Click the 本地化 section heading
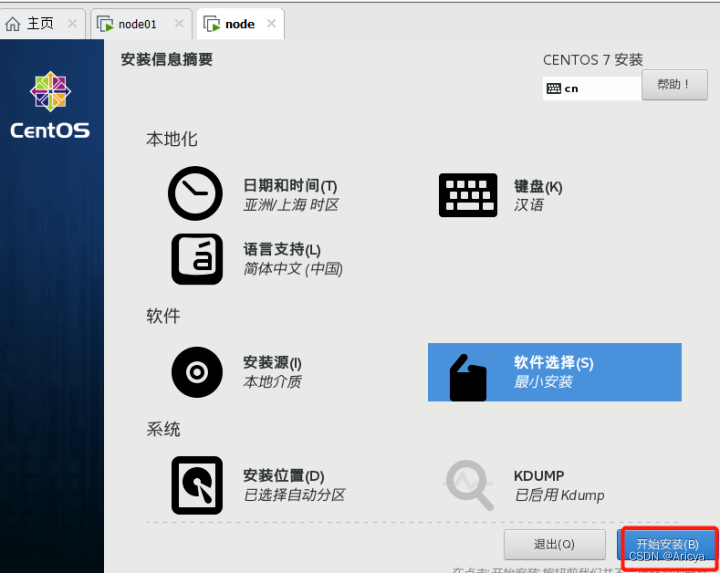 point(172,139)
